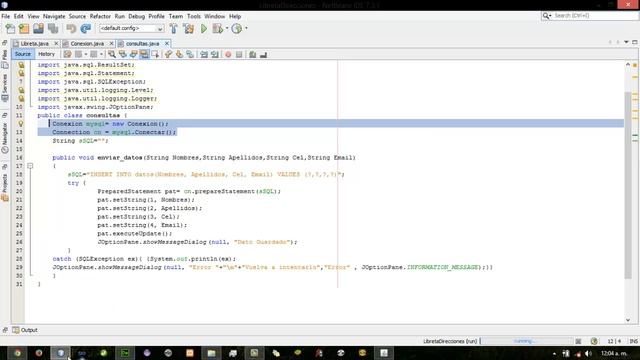Open the File menu

click(x=6, y=16)
